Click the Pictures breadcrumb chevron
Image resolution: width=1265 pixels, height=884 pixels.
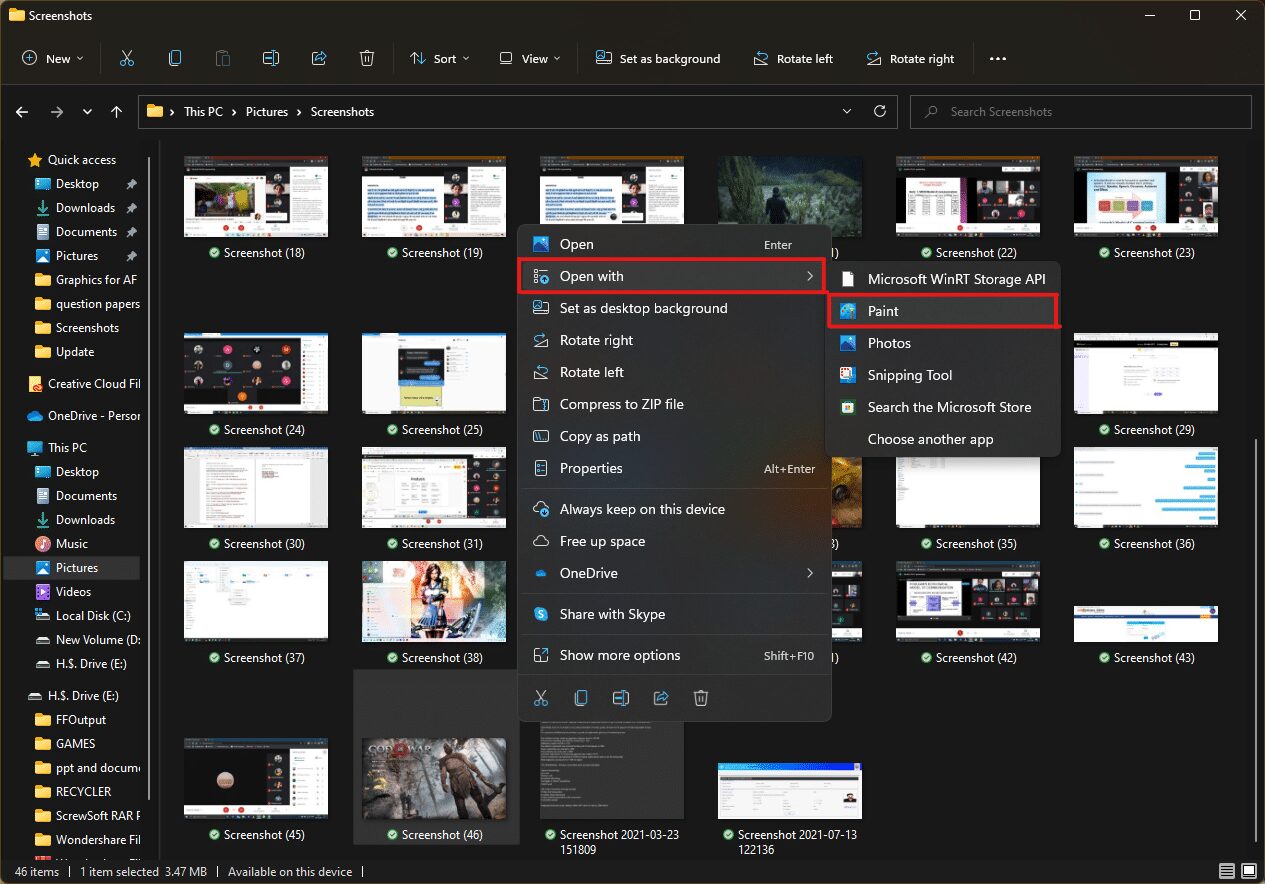[300, 112]
